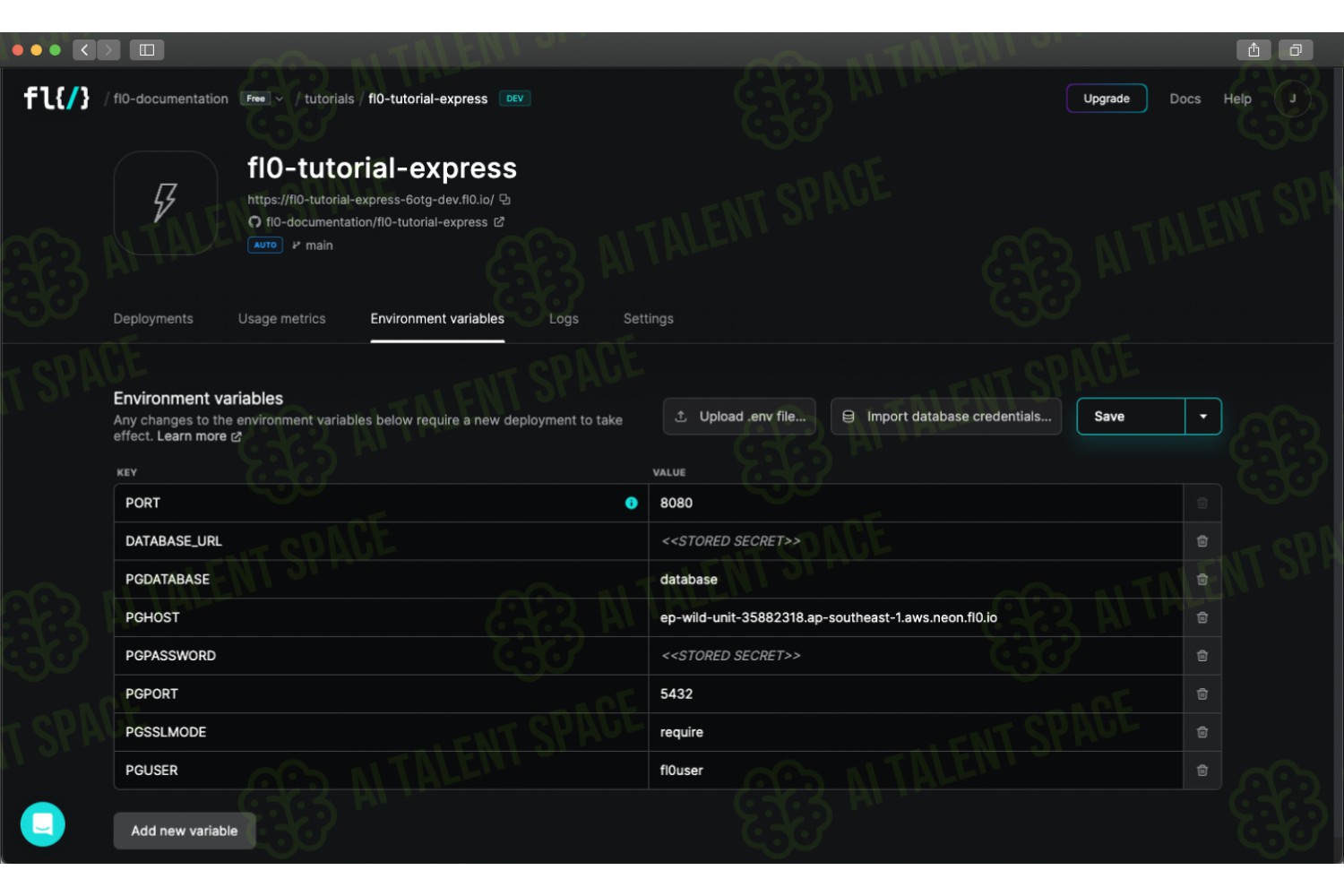This screenshot has width=1344, height=896.
Task: Open the Help link
Action: [x=1237, y=99]
